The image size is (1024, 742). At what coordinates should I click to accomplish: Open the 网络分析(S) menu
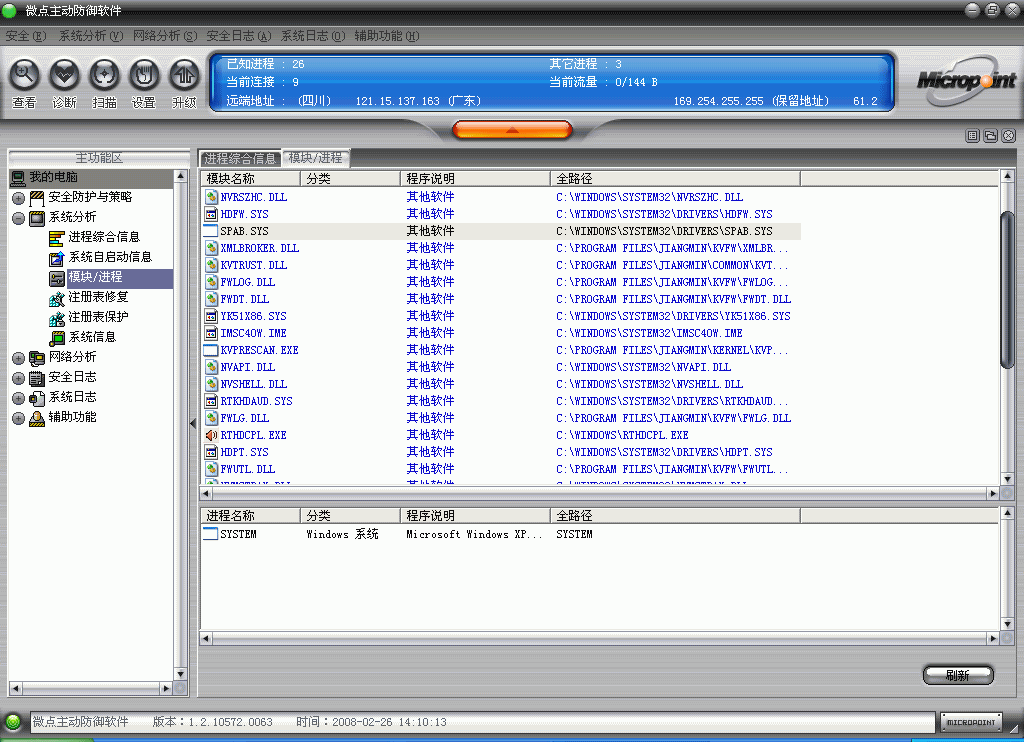tap(165, 36)
